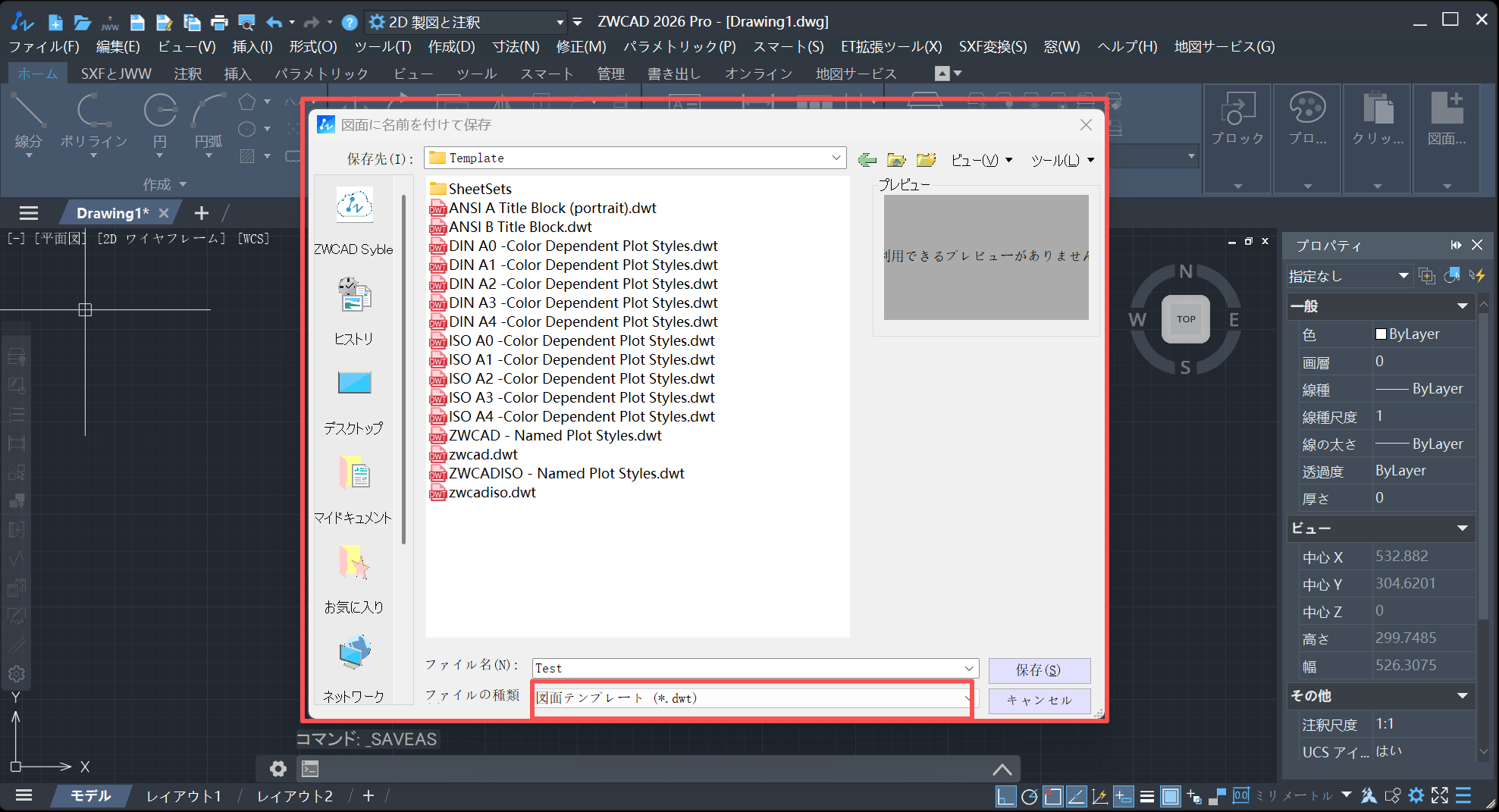Expand the ツール(L) dropdown in the dialog

pos(1061,160)
